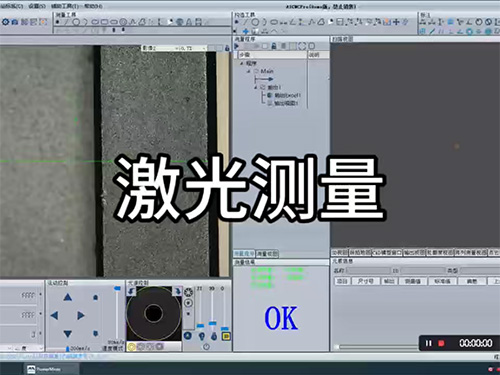Toggle the 输出1 node checkbox
The image size is (500, 375).
click(x=263, y=87)
